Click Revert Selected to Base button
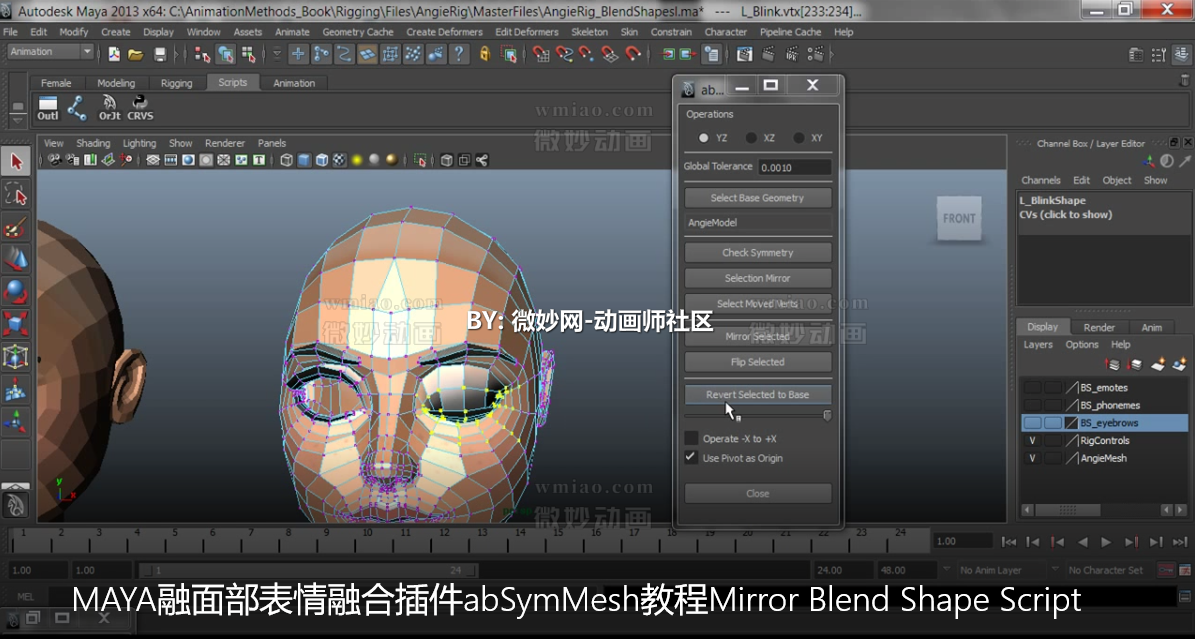Viewport: 1195px width, 639px height. [758, 394]
